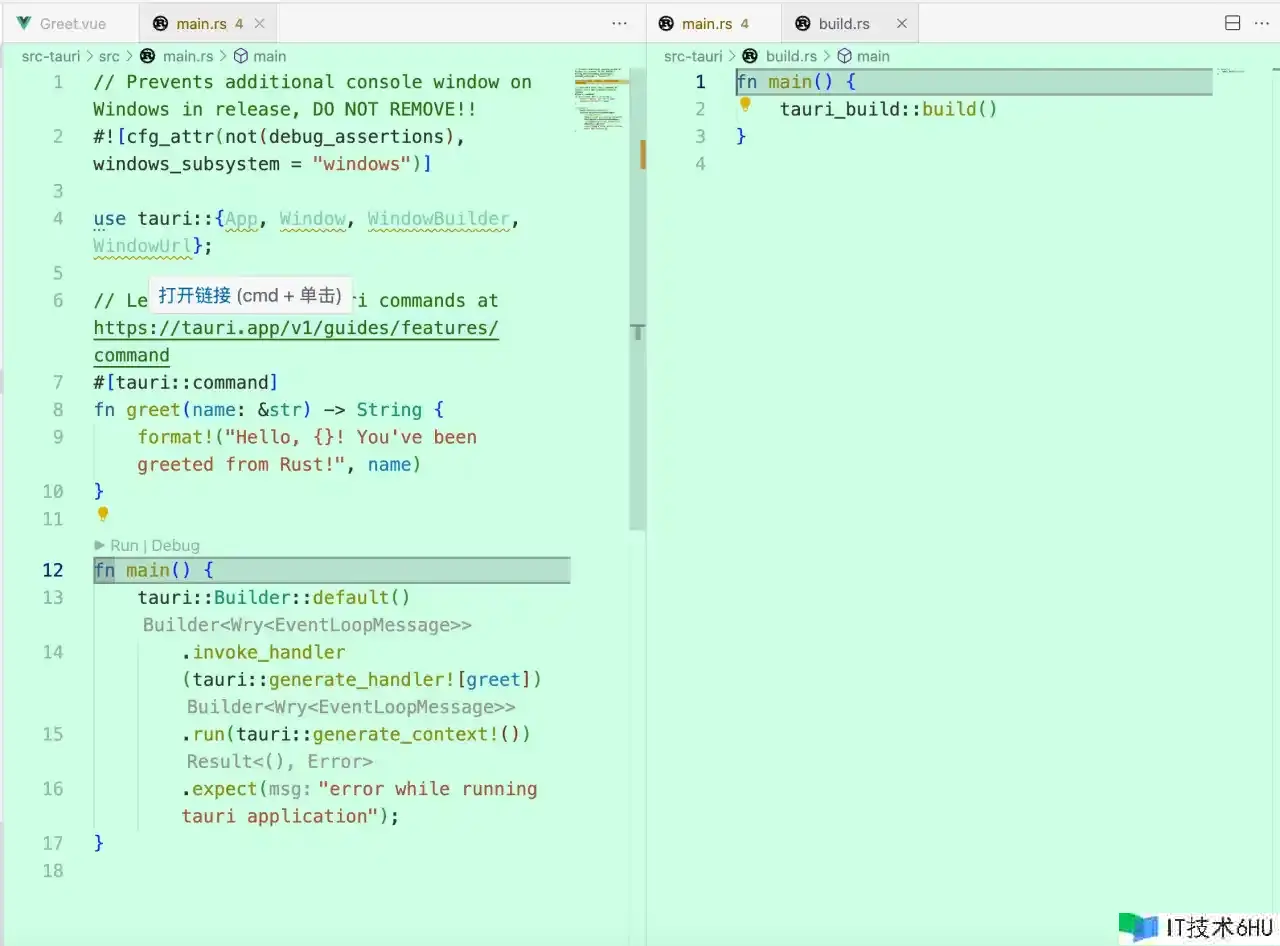Screen dimensions: 1280x946
Task: Click the "windows" string on line 2
Action: [x=362, y=164]
